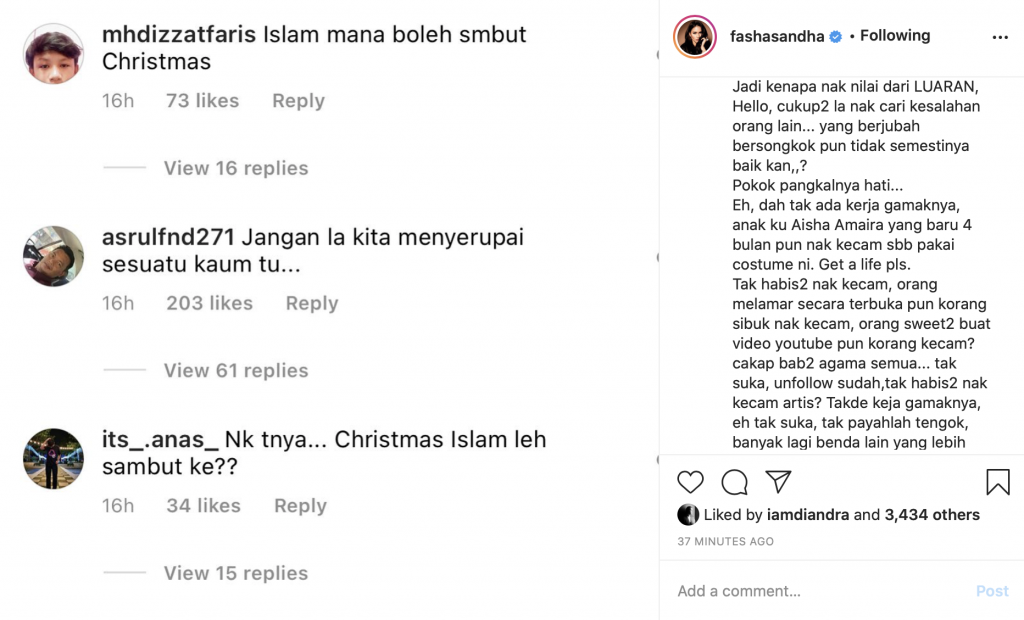Open asrulfnd271 profile picture

54,256
